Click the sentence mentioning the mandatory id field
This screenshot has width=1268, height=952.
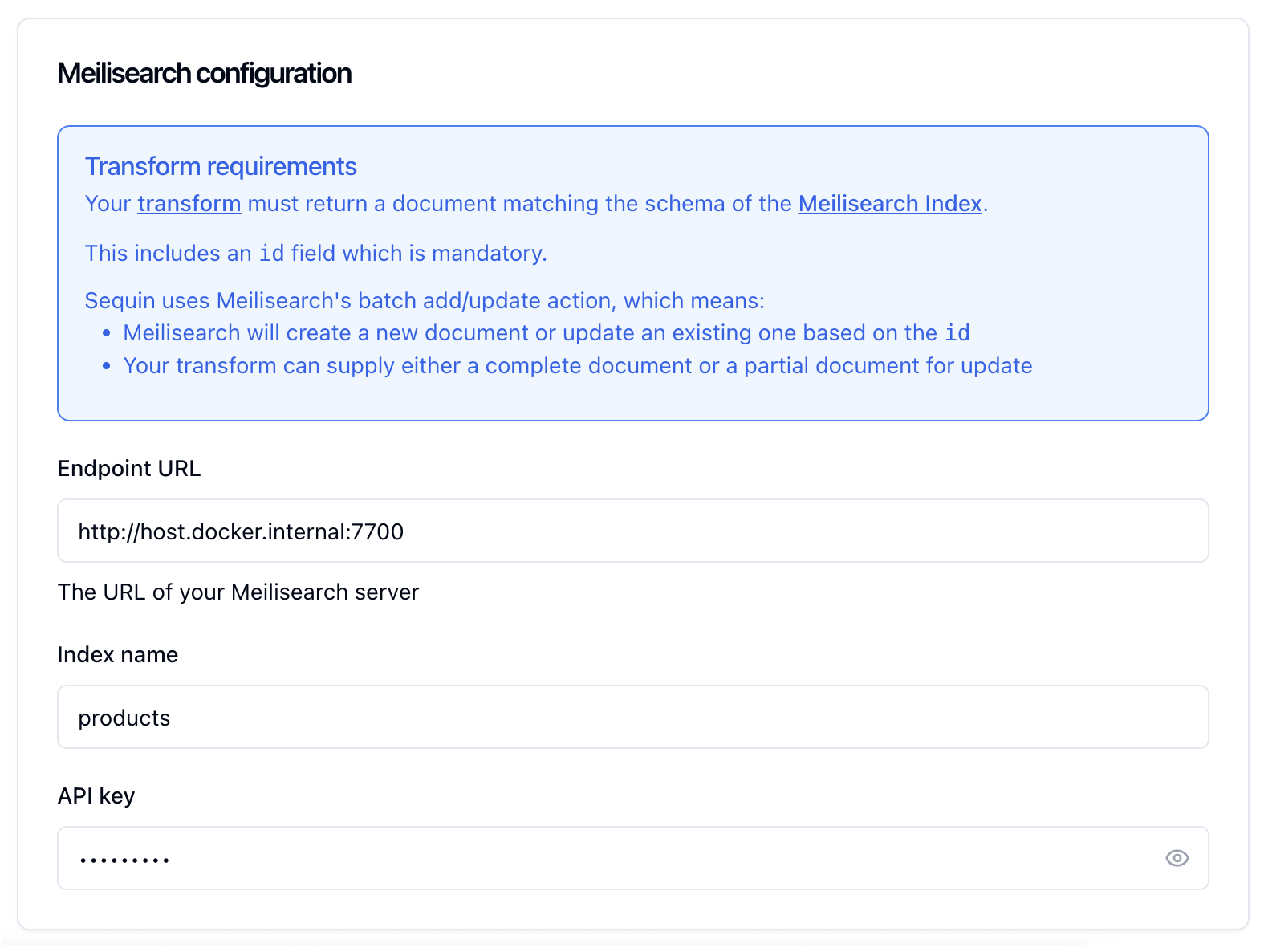(x=315, y=253)
